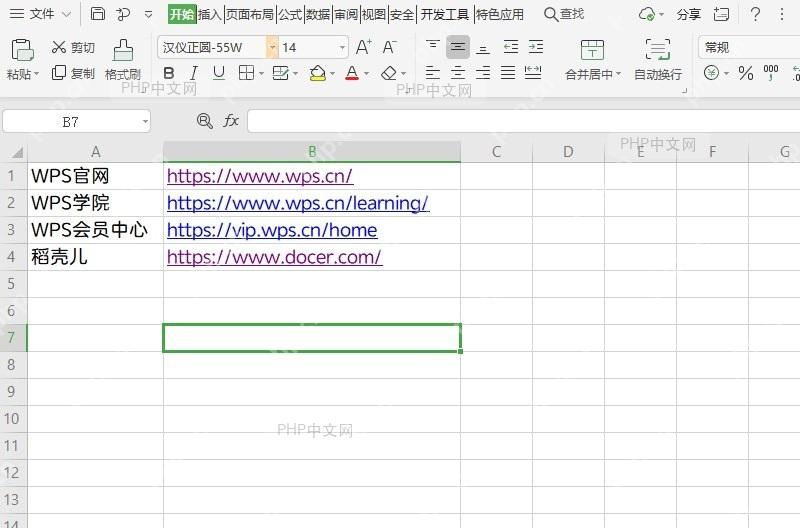Screen dimensions: 800x528
Task: Click the 复制 copy button
Action: (x=73, y=73)
